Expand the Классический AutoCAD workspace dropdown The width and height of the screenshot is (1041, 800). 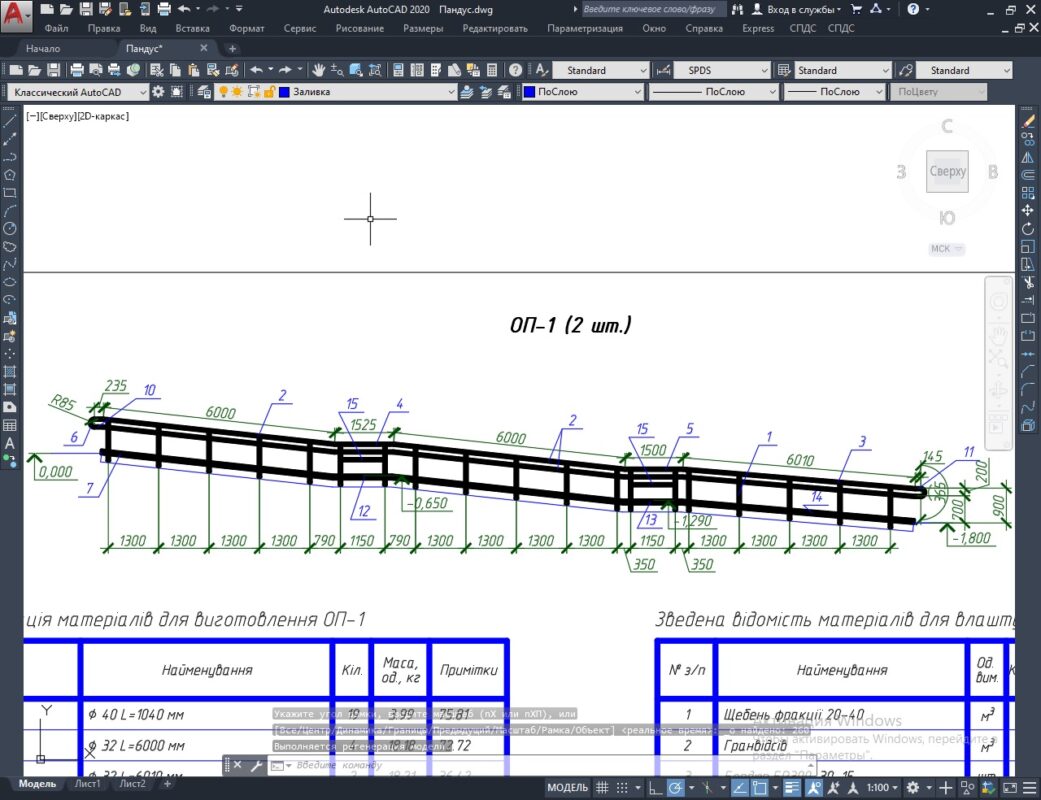pyautogui.click(x=79, y=92)
